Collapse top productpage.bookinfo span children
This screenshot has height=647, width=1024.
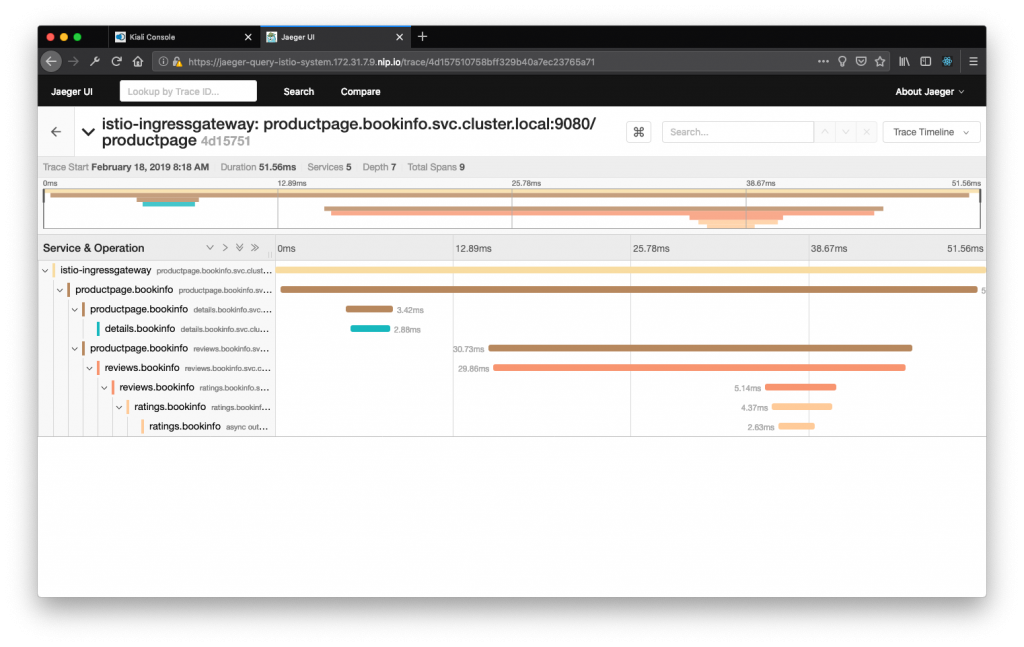tap(59, 290)
